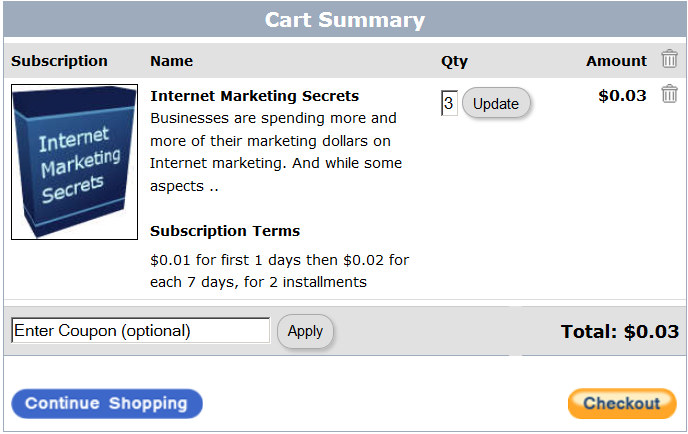Remove Internet Marketing Secrets using its trash icon
Image resolution: width=688 pixels, height=434 pixels.
[669, 95]
